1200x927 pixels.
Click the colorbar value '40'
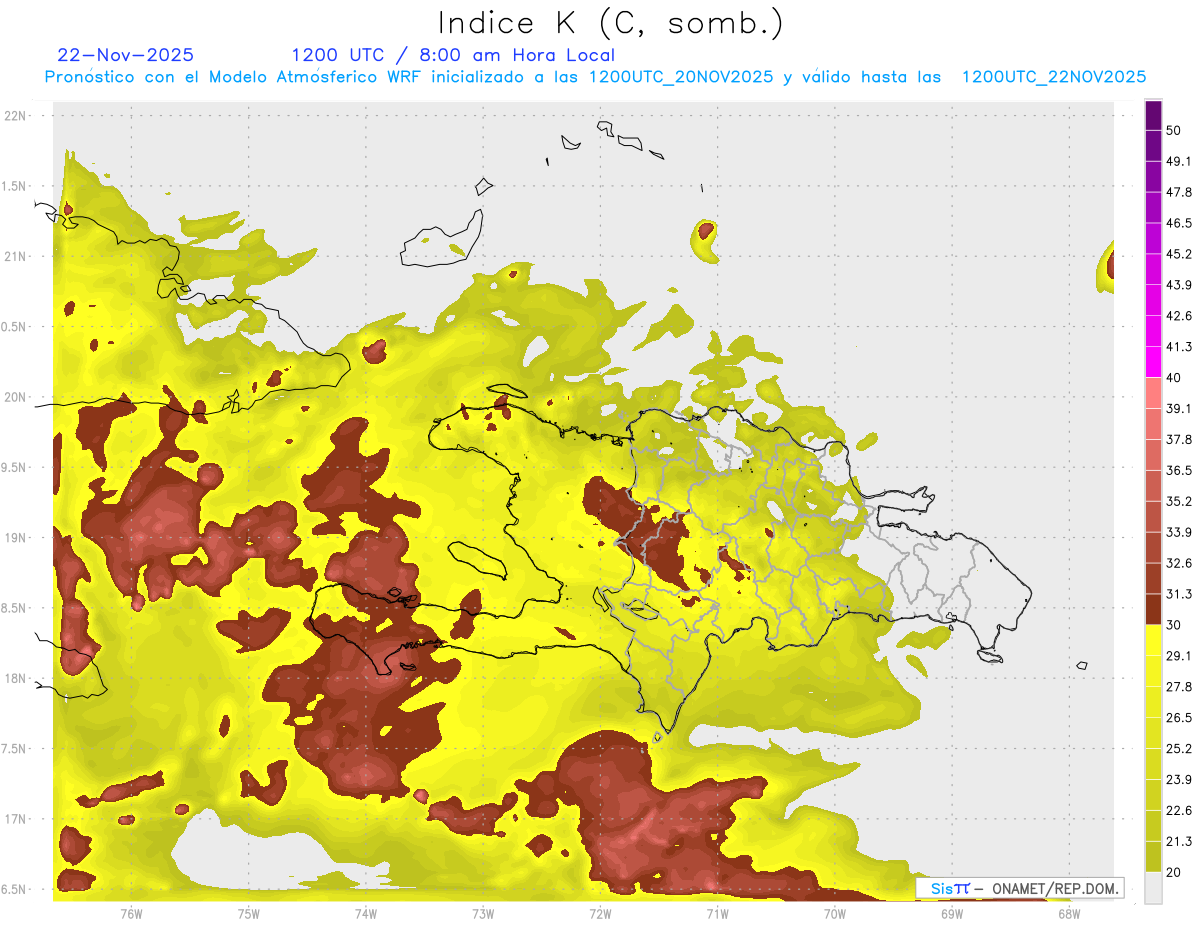coord(1174,378)
